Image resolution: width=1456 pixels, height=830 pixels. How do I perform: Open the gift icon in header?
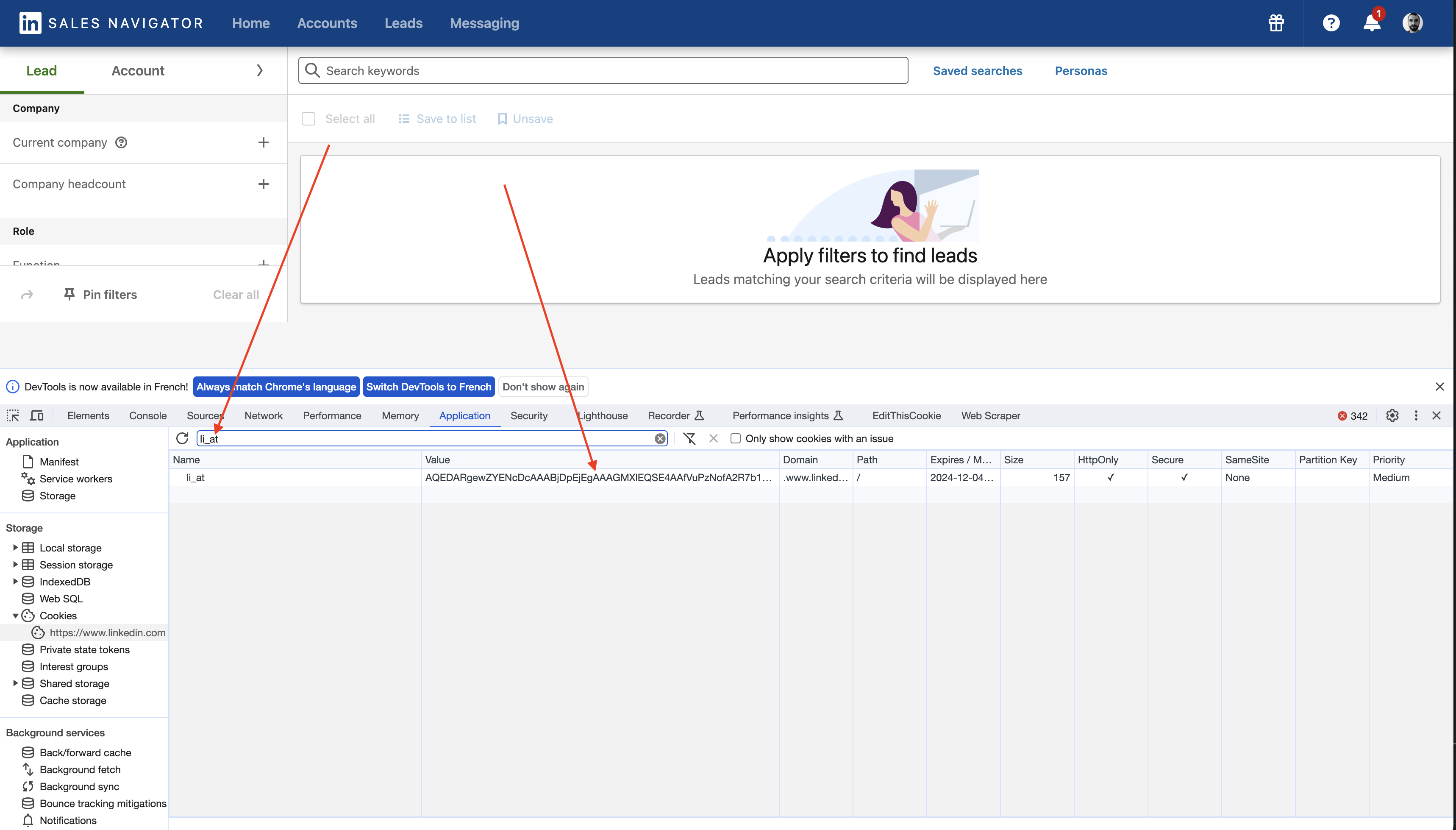[1276, 23]
